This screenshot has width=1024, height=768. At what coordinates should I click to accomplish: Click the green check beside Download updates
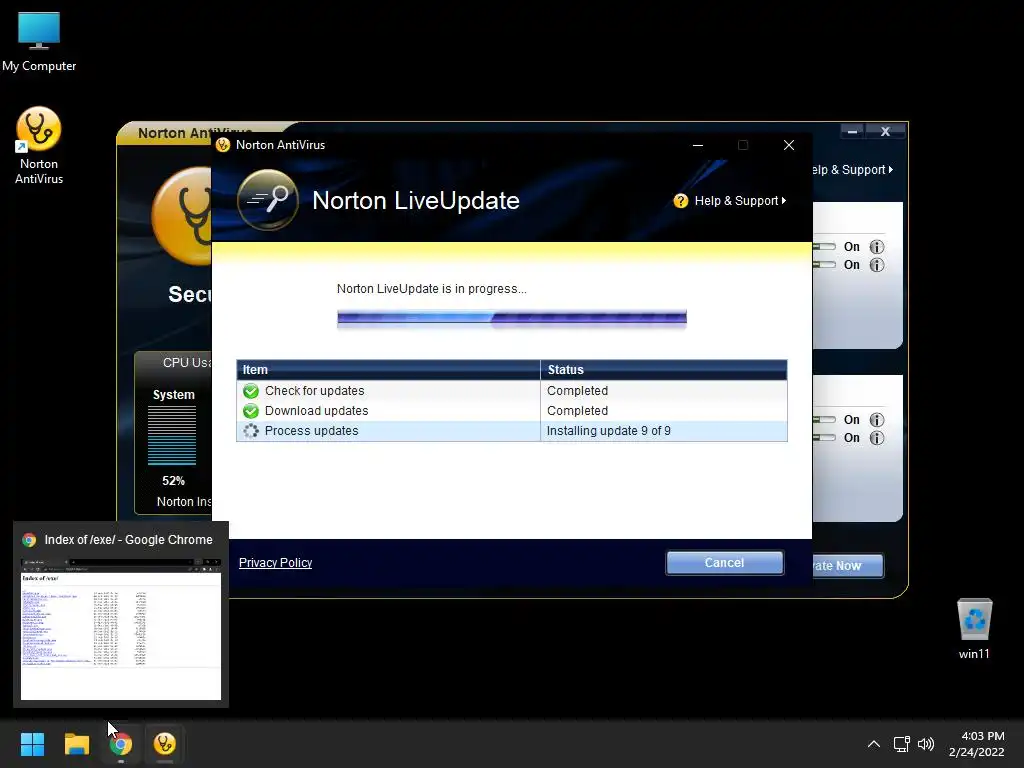(x=251, y=411)
